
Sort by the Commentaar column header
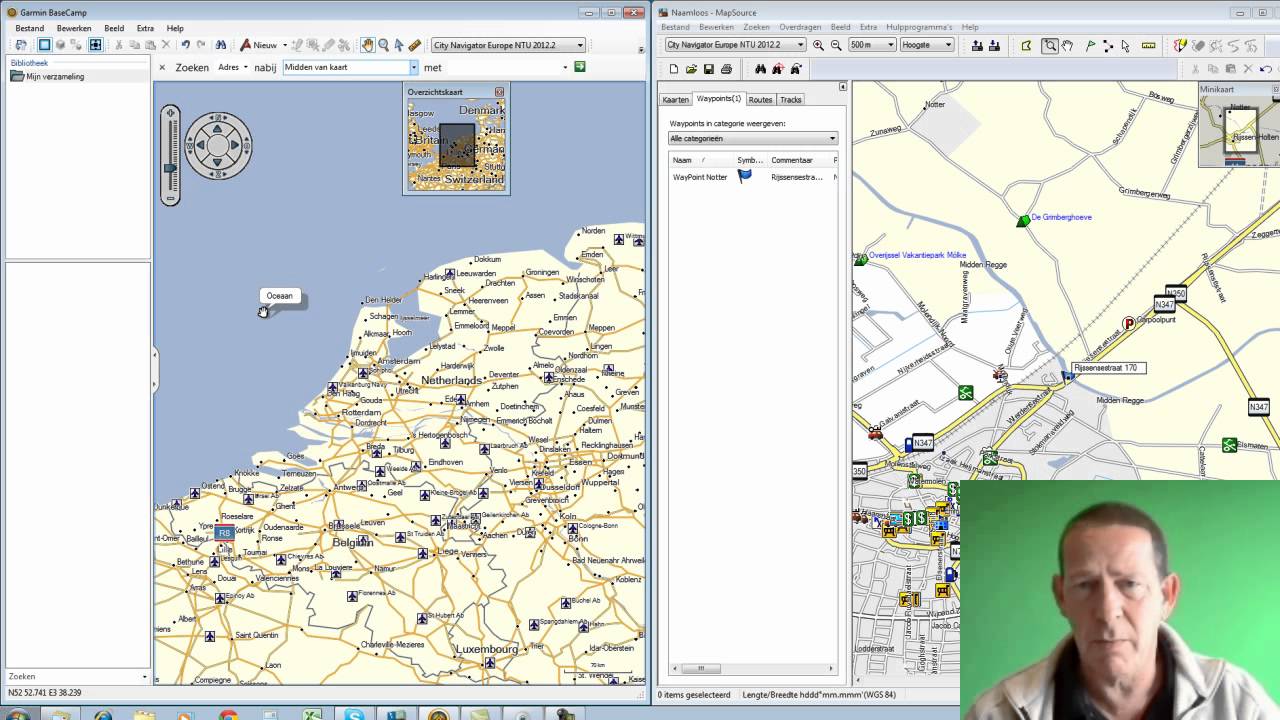[x=799, y=160]
